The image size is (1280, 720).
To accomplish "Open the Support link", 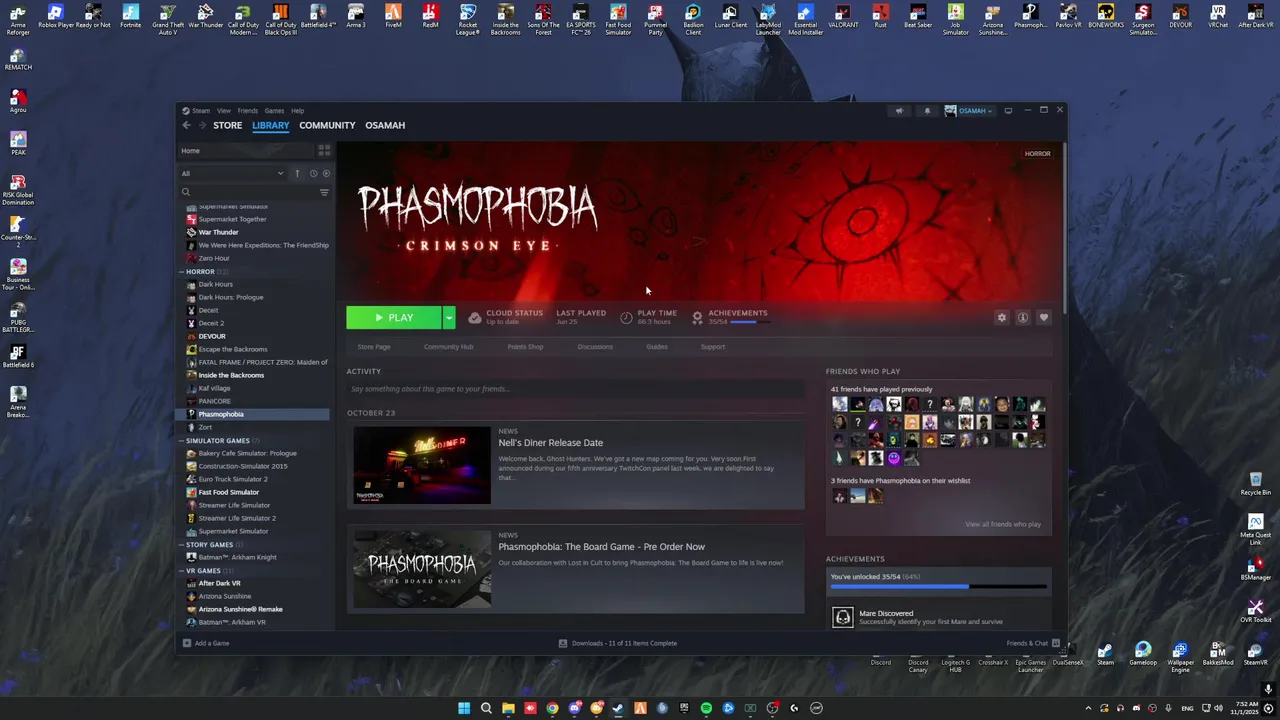I will (713, 347).
